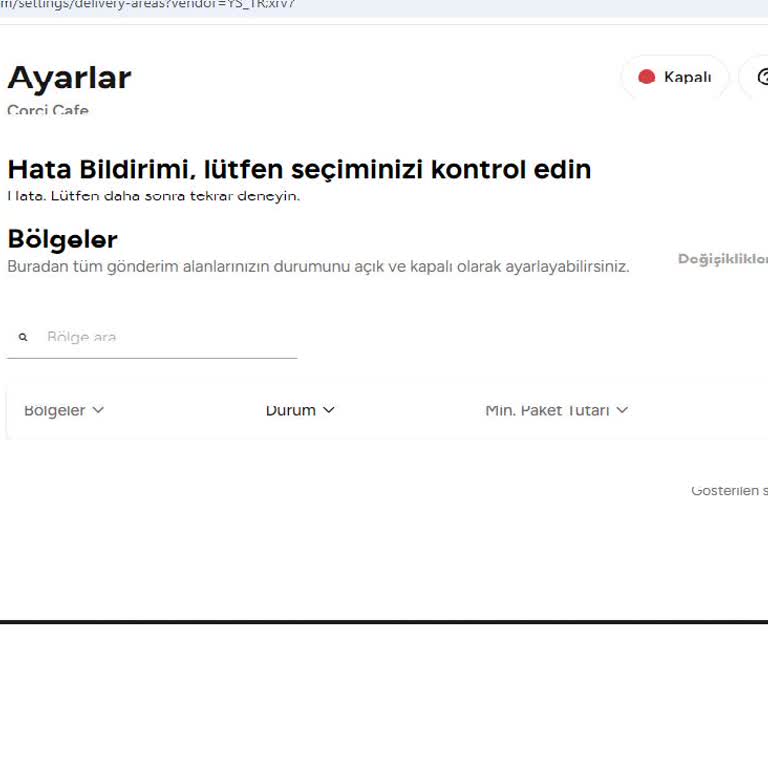Click the Değişiklikleri button

pyautogui.click(x=722, y=259)
